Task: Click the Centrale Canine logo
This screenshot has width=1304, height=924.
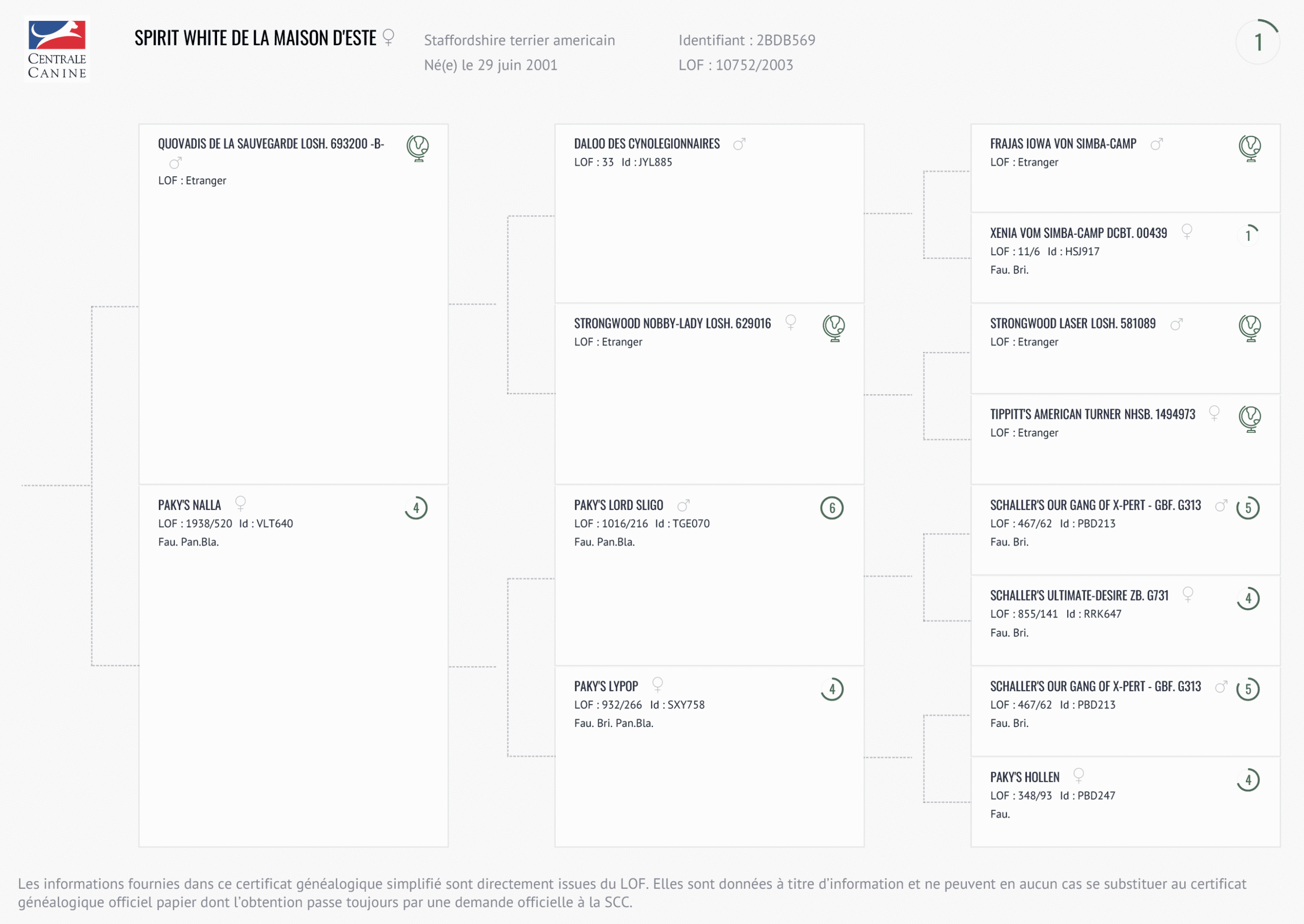Action: click(57, 49)
